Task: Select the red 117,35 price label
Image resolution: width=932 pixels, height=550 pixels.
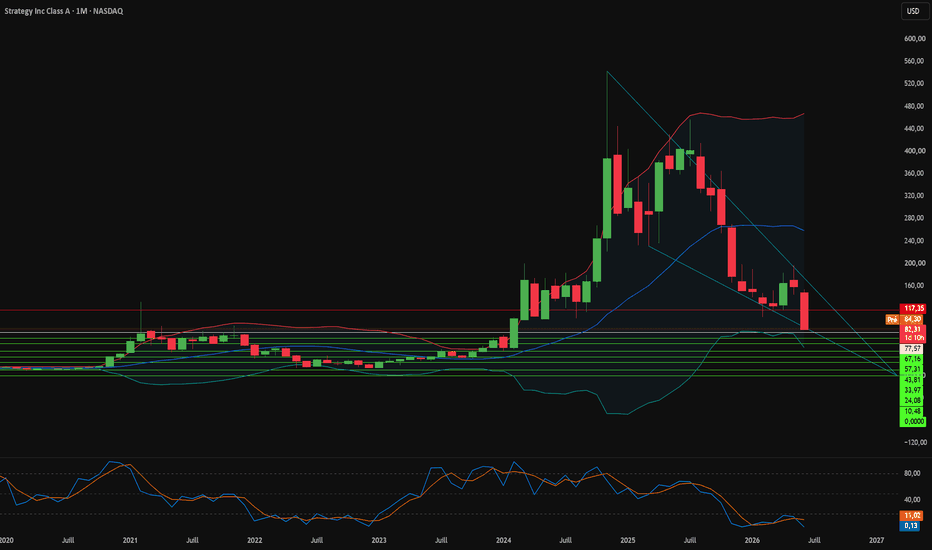Action: pyautogui.click(x=914, y=309)
